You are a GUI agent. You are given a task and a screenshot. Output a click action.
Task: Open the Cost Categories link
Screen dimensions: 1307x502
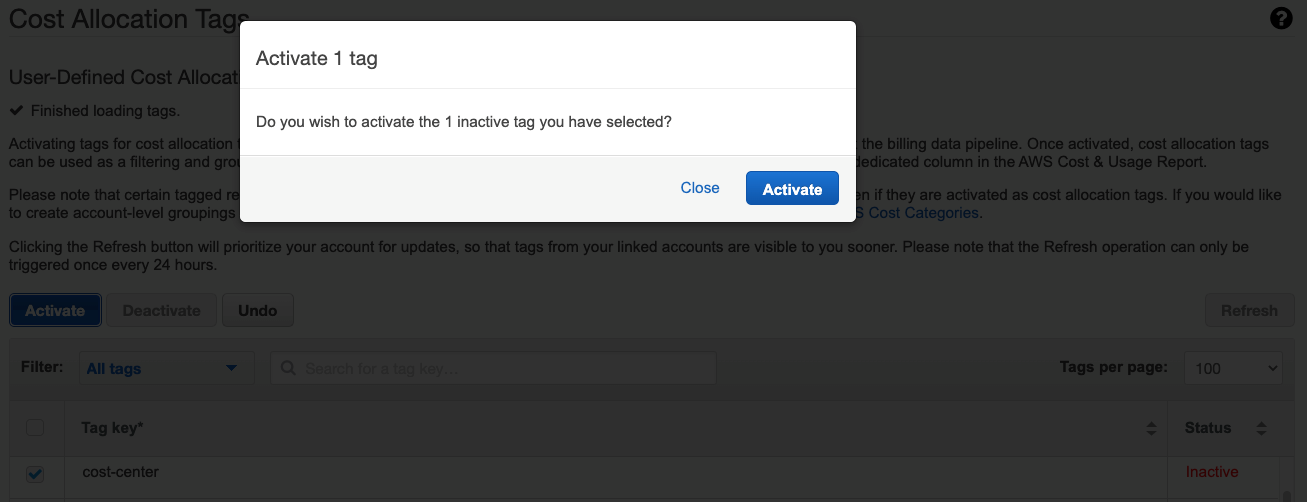(x=923, y=213)
